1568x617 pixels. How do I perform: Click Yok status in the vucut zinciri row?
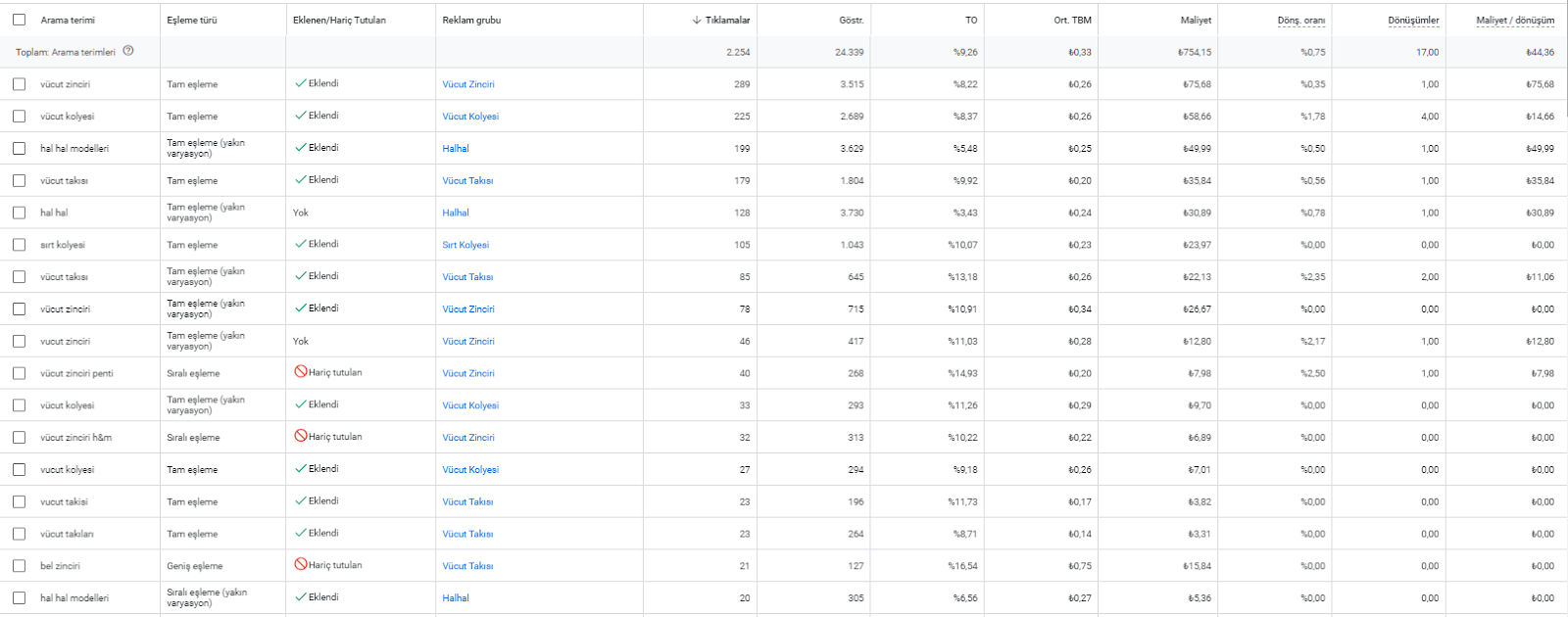[x=301, y=341]
